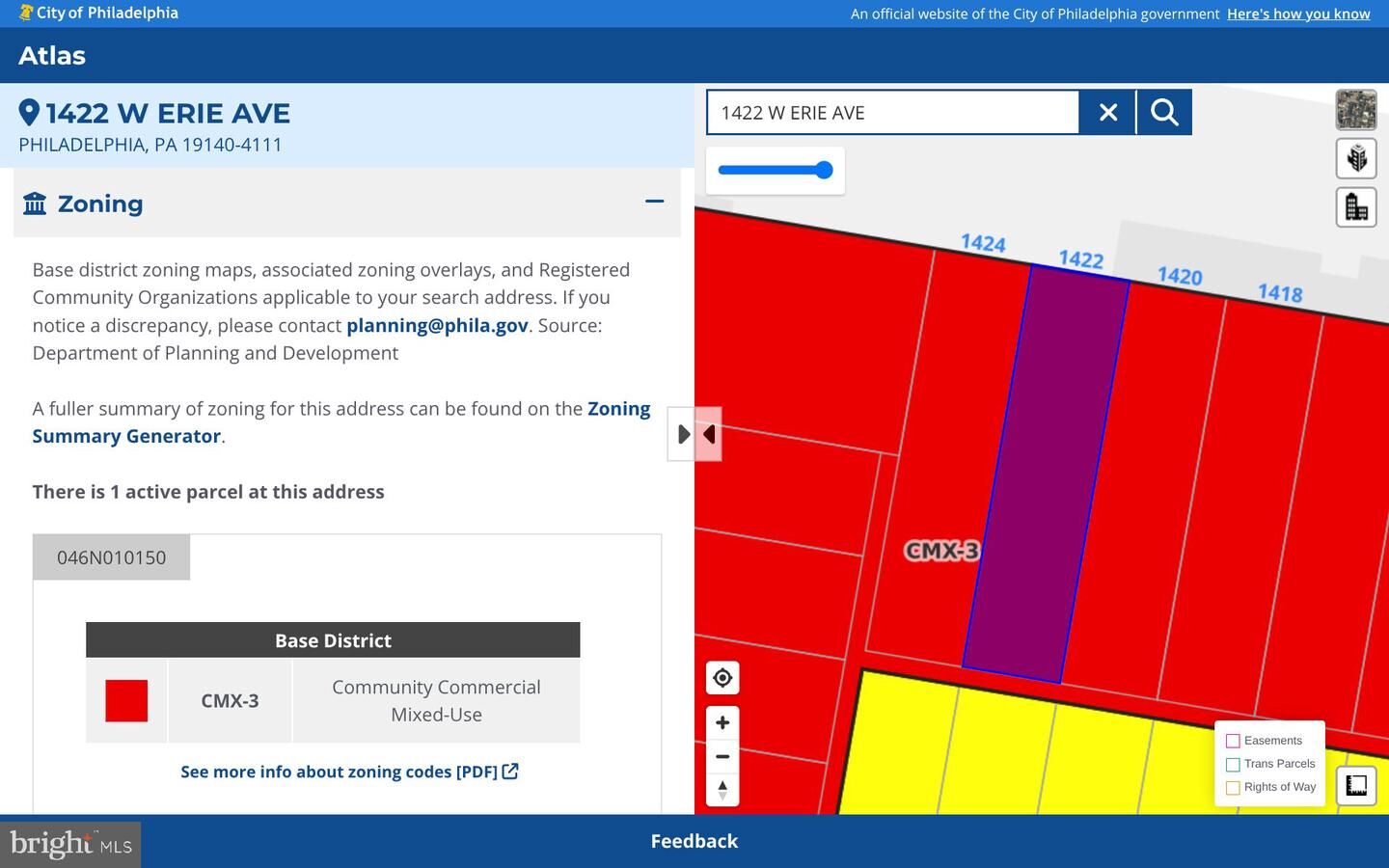Zoom out on the map
Image resolution: width=1389 pixels, height=868 pixels.
coord(722,756)
